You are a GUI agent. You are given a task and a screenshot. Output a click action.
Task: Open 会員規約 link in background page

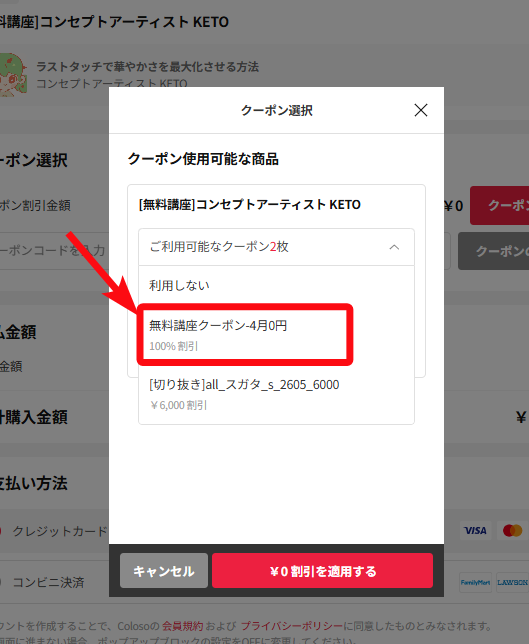(x=182, y=626)
